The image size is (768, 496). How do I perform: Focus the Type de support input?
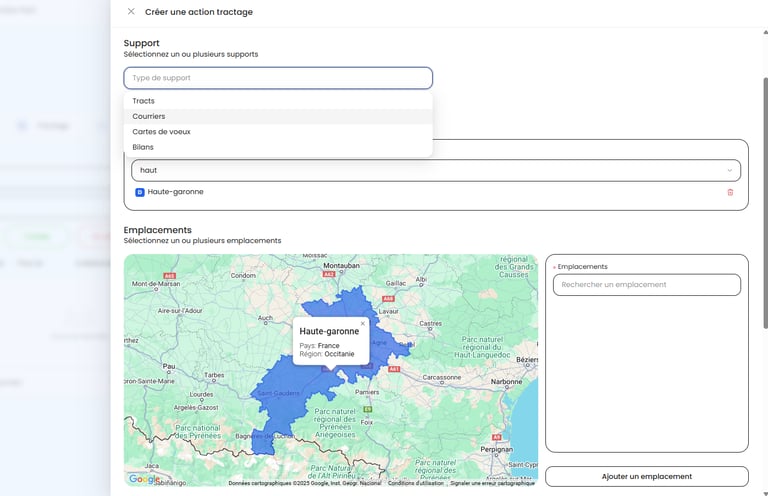[x=278, y=78]
